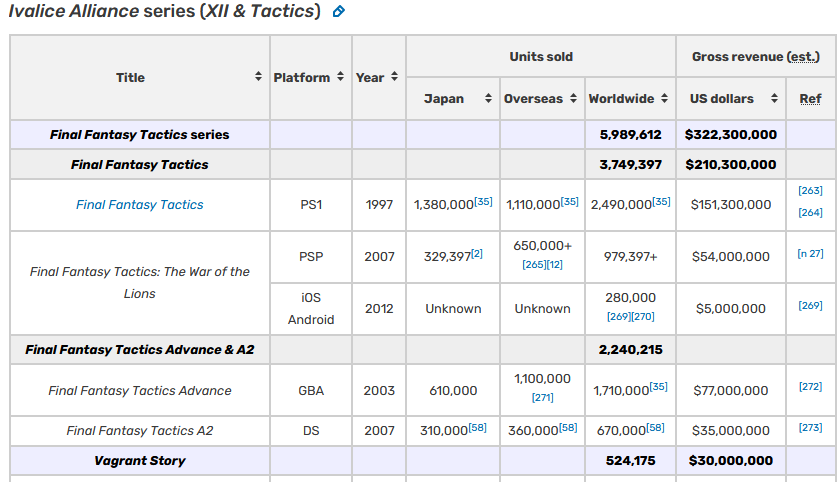Select the $5,000,000 revenue cell

click(x=731, y=309)
